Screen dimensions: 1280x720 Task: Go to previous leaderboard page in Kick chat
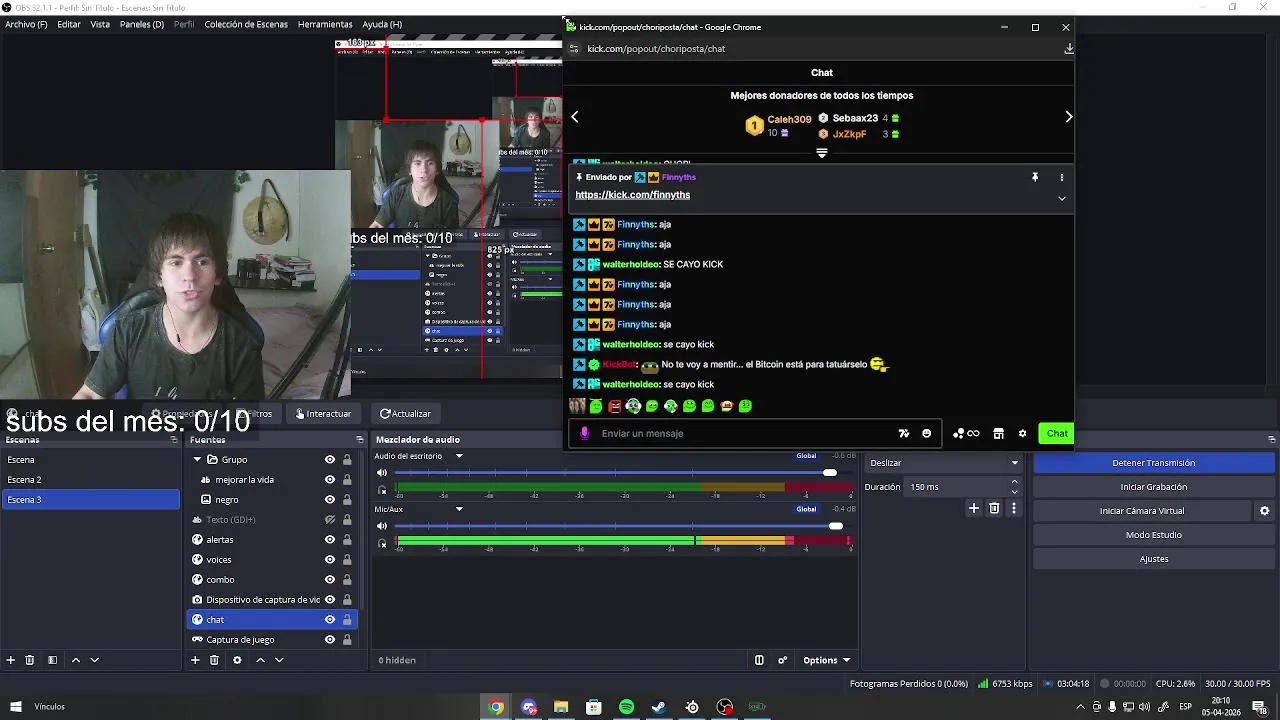click(574, 117)
